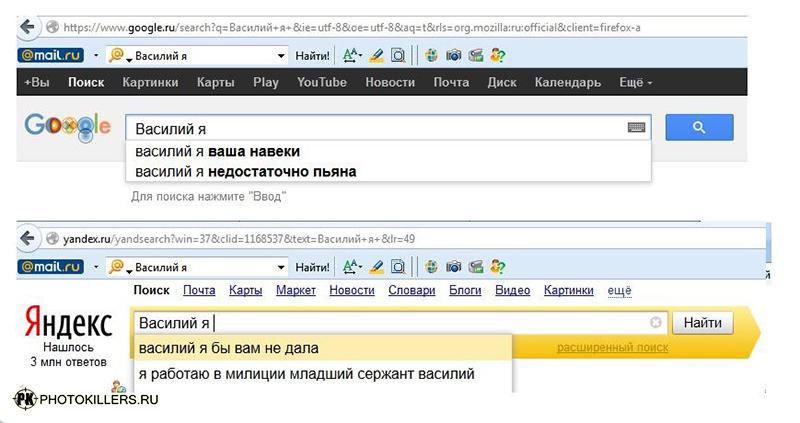Click the Найти button next to Yandex search box
The image size is (800, 423).
(x=703, y=322)
